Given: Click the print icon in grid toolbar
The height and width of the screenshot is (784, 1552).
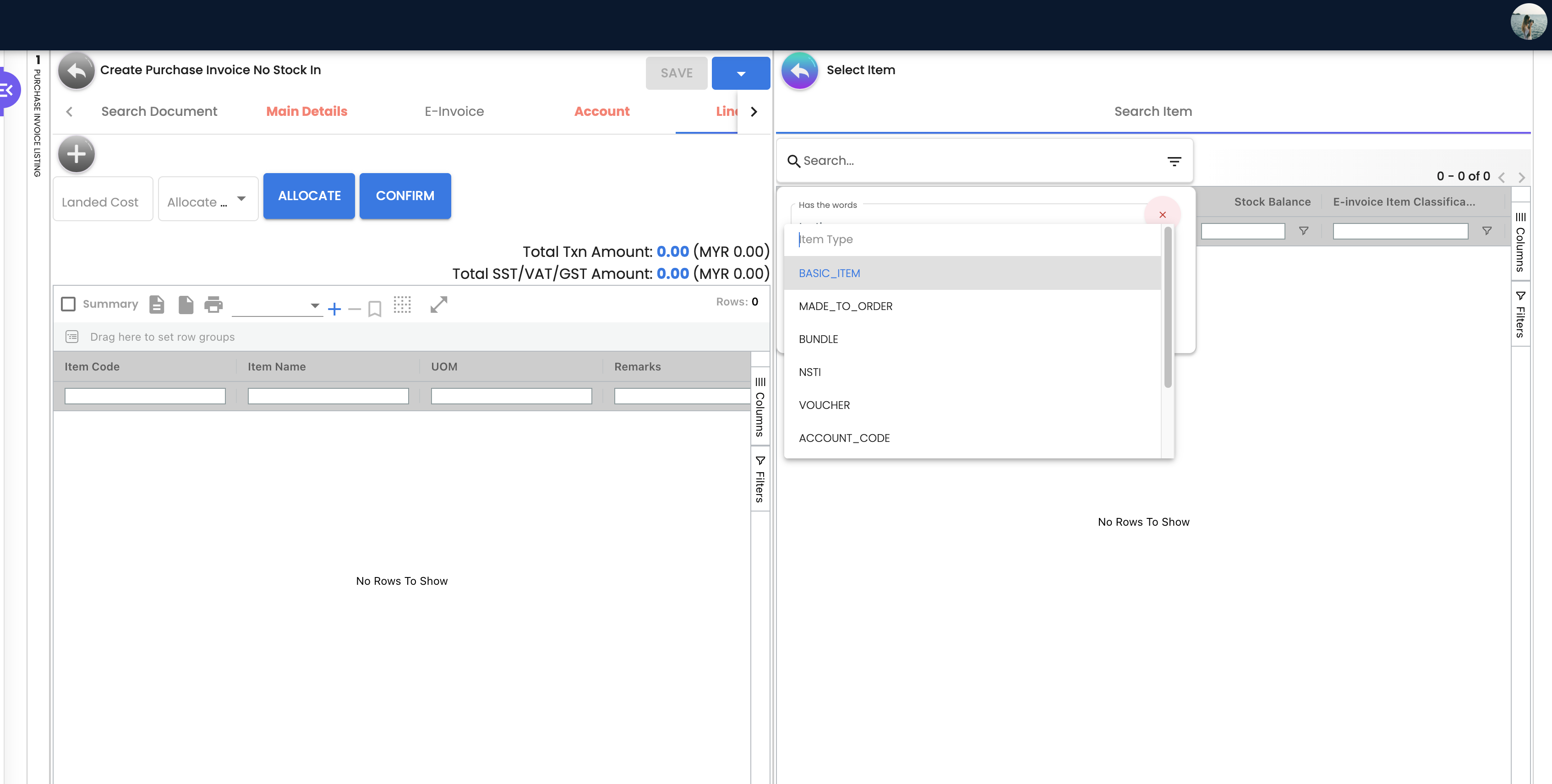Looking at the screenshot, I should point(213,305).
